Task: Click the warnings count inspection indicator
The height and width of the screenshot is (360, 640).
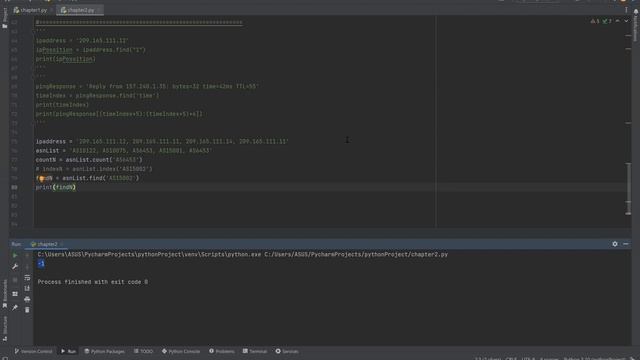Action: click(x=595, y=21)
